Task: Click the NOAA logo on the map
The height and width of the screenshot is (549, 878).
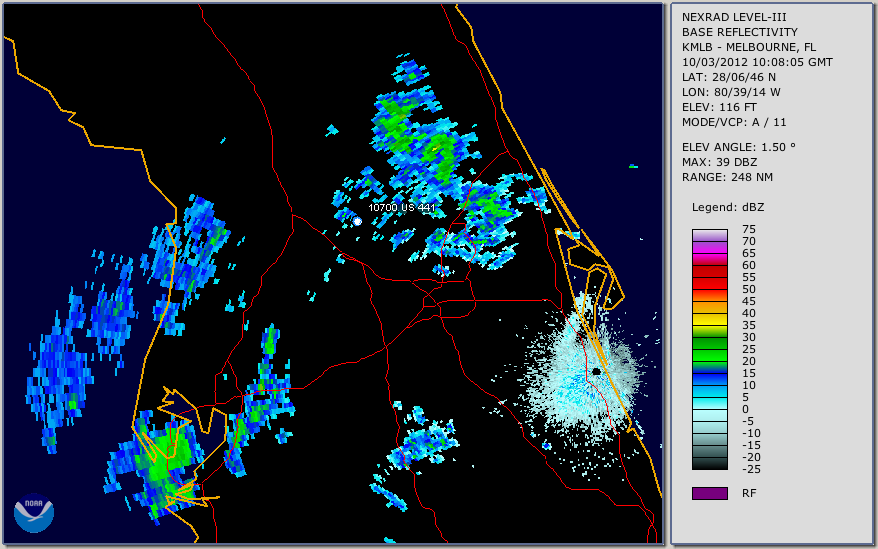Action: coord(34,513)
